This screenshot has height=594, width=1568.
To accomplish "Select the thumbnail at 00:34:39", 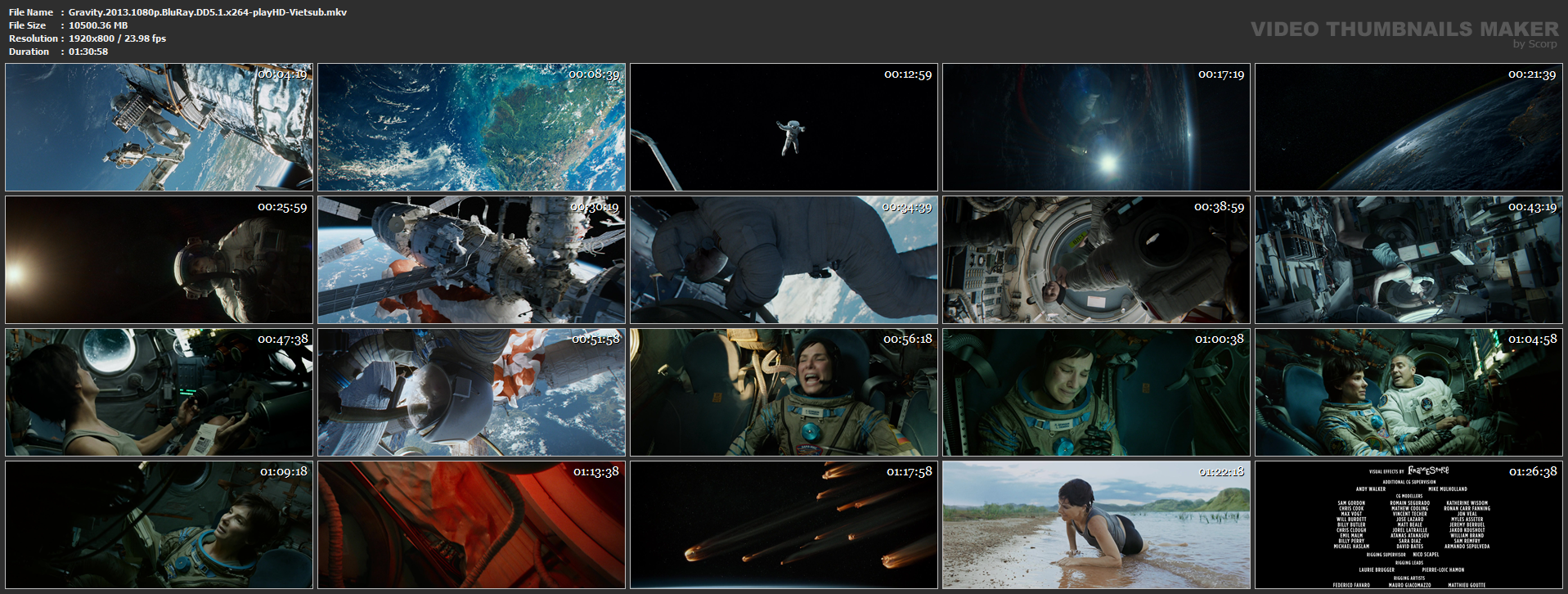I will pos(784,260).
